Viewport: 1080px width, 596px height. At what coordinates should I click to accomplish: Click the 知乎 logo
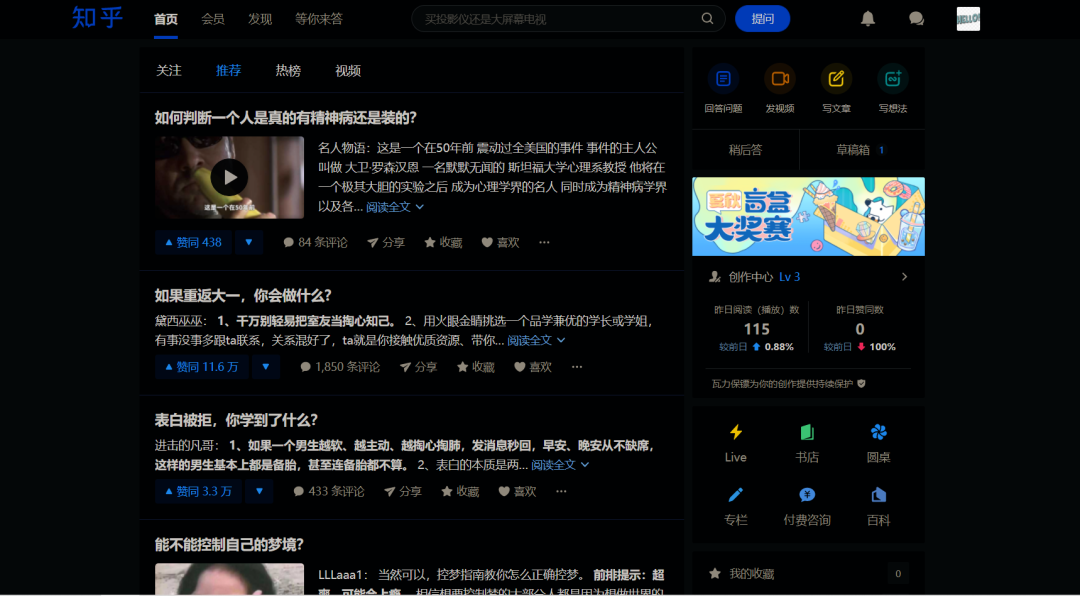[98, 18]
